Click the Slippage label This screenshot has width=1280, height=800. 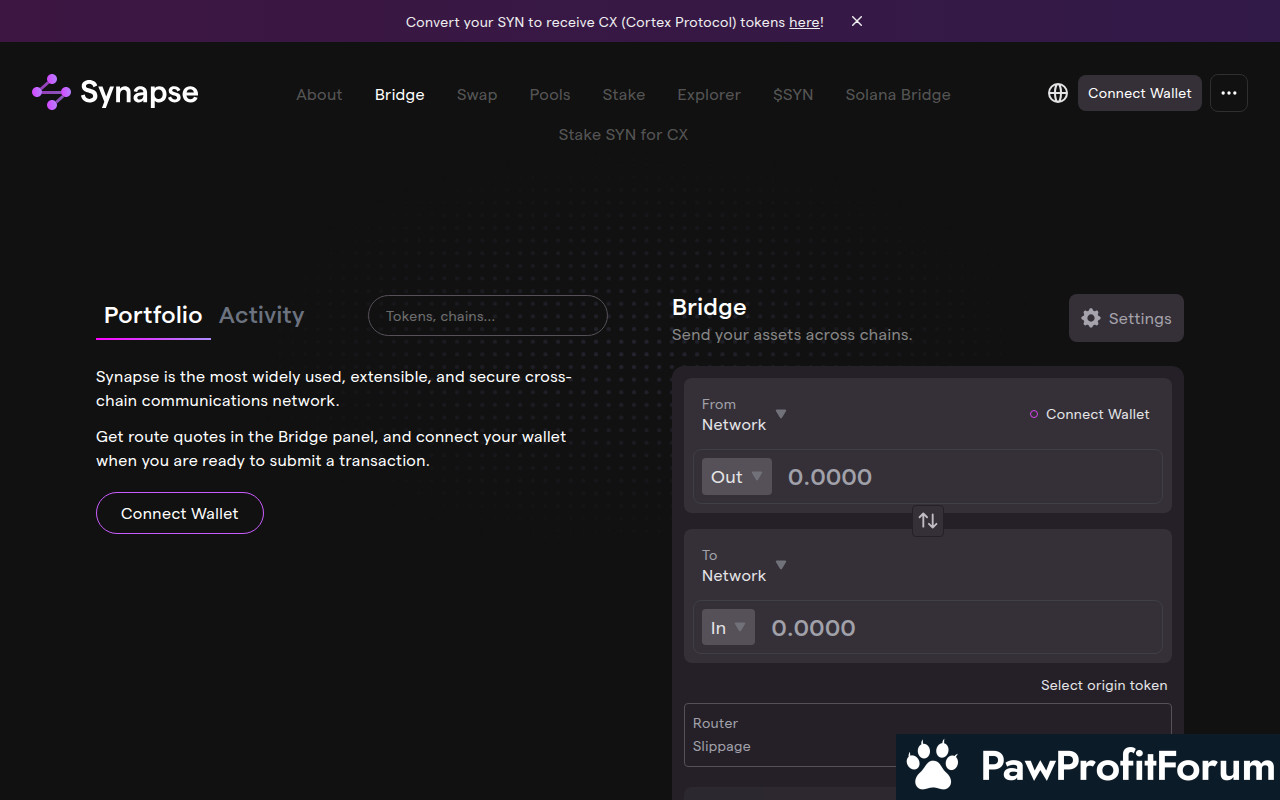point(721,746)
